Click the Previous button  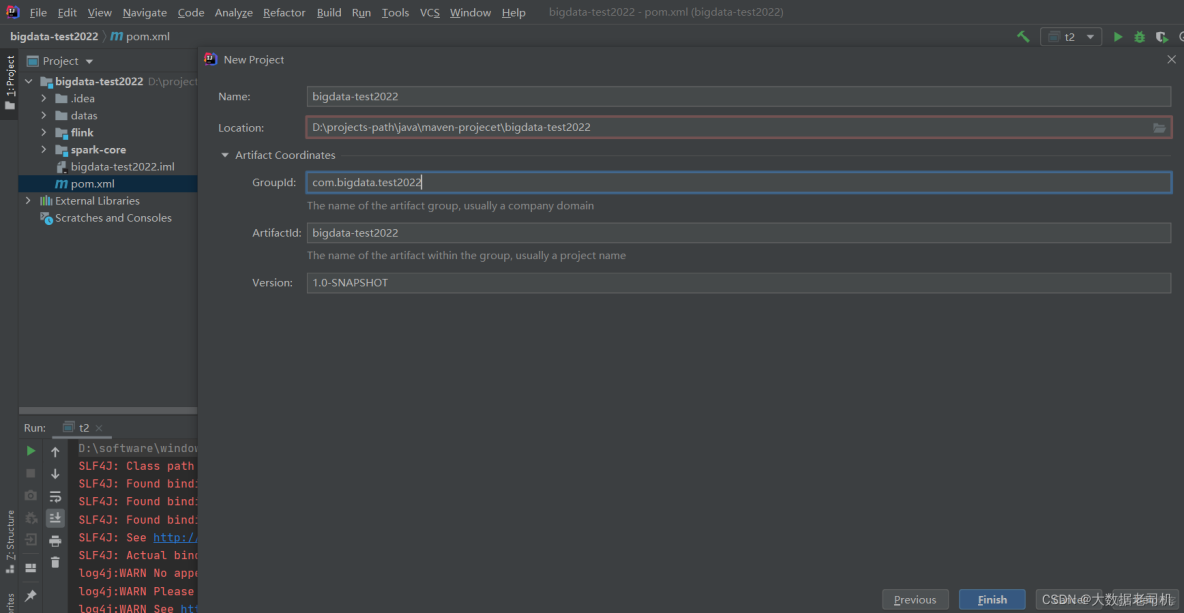coord(915,599)
